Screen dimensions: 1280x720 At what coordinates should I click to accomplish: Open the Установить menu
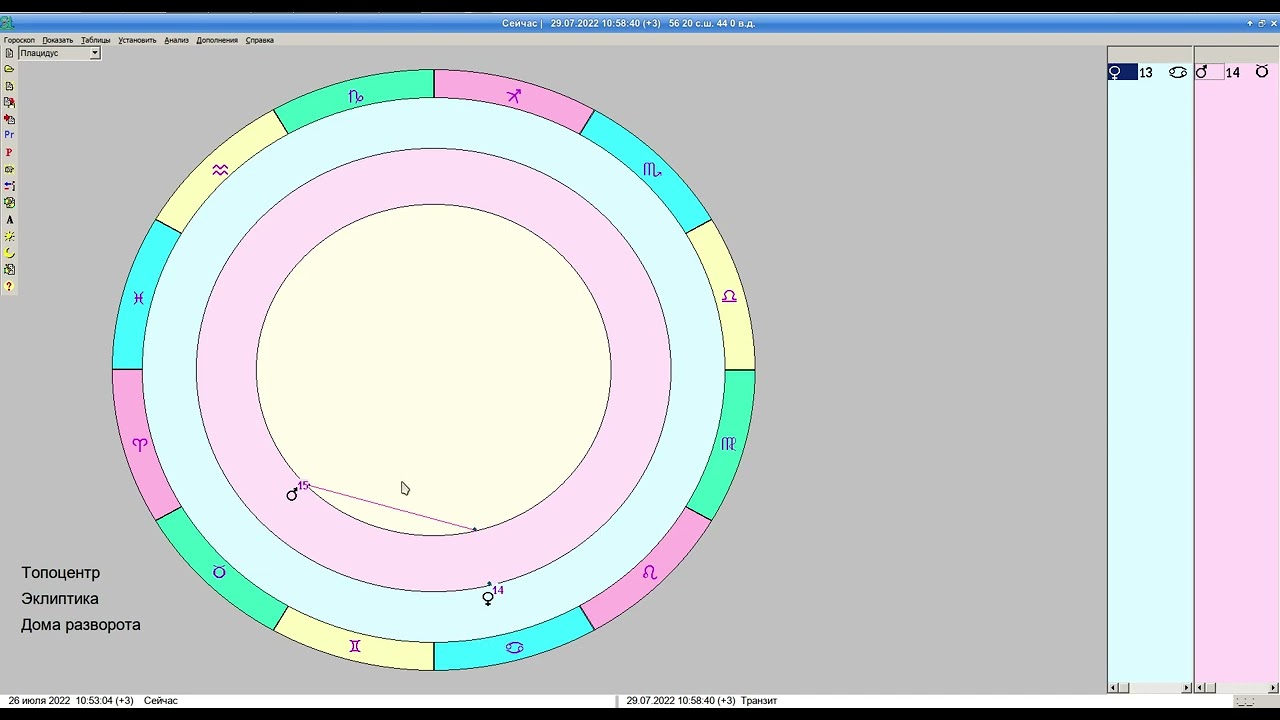(137, 40)
